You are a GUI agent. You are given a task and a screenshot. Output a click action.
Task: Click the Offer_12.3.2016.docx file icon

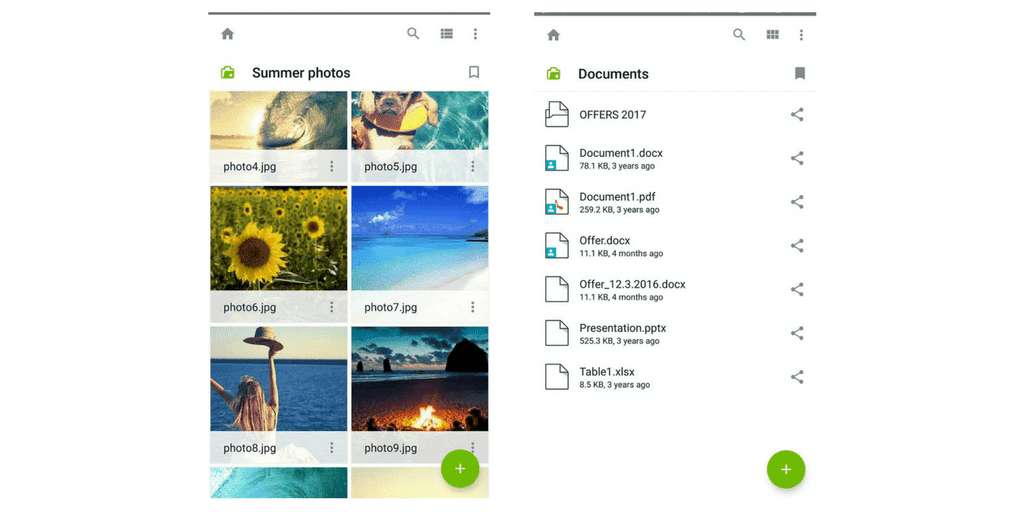(x=556, y=289)
